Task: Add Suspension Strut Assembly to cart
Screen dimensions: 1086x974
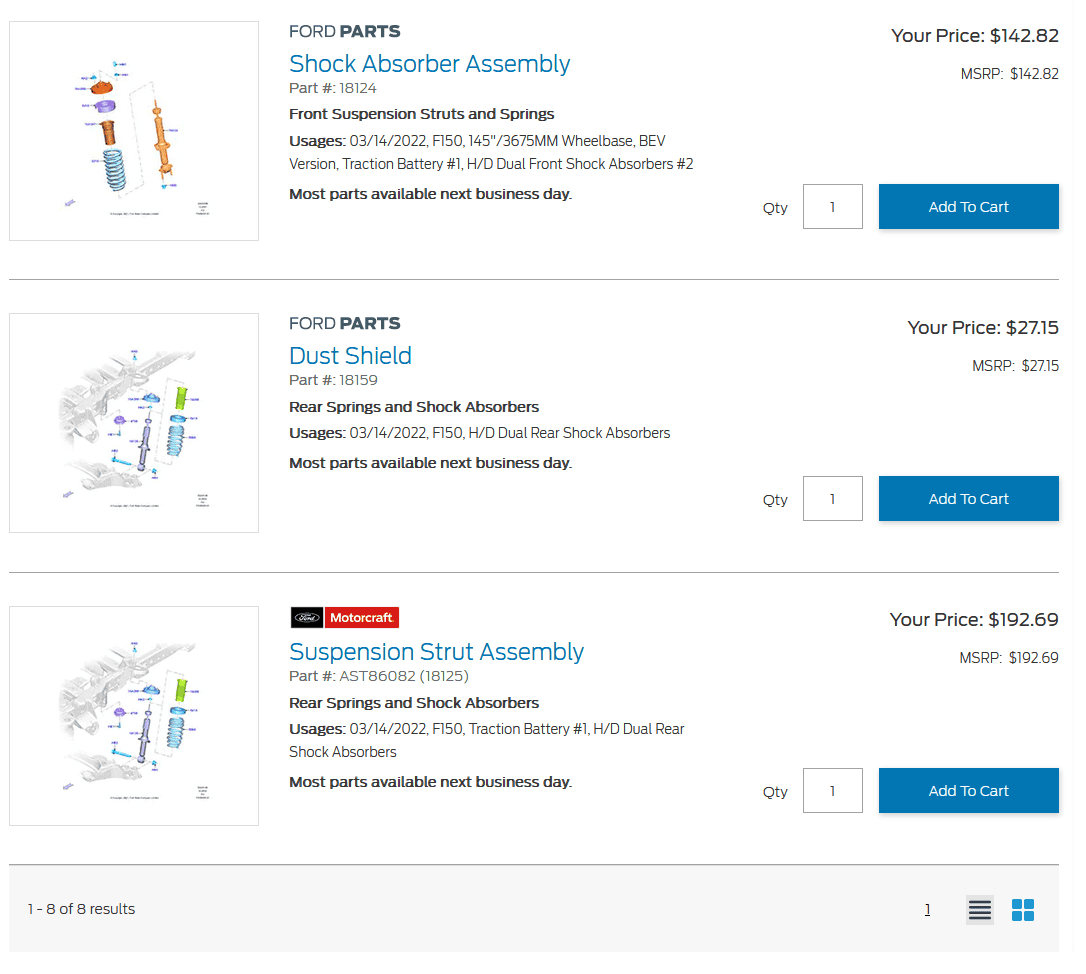Action: pos(968,791)
